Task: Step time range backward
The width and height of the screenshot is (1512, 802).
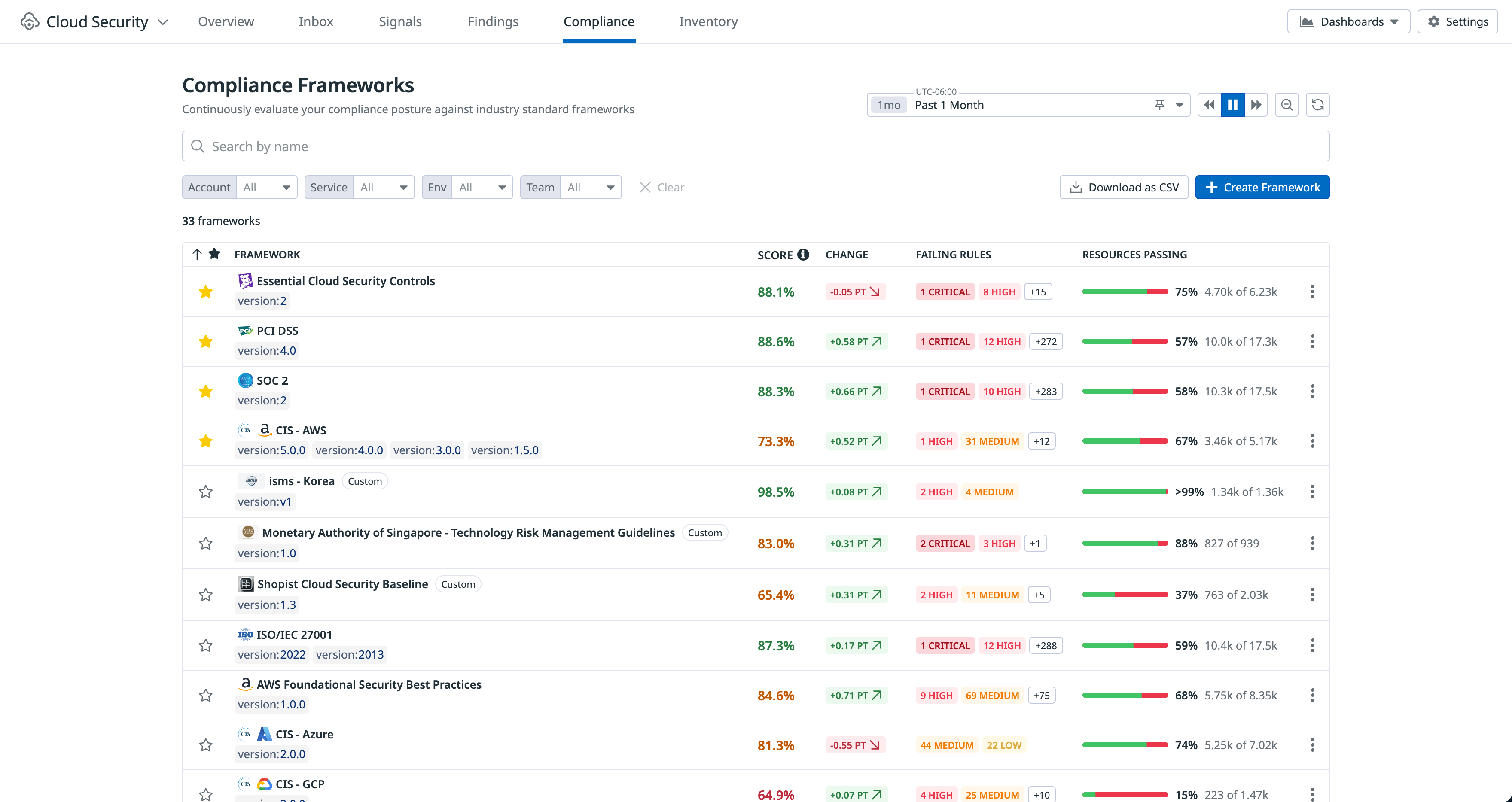Action: 1209,105
